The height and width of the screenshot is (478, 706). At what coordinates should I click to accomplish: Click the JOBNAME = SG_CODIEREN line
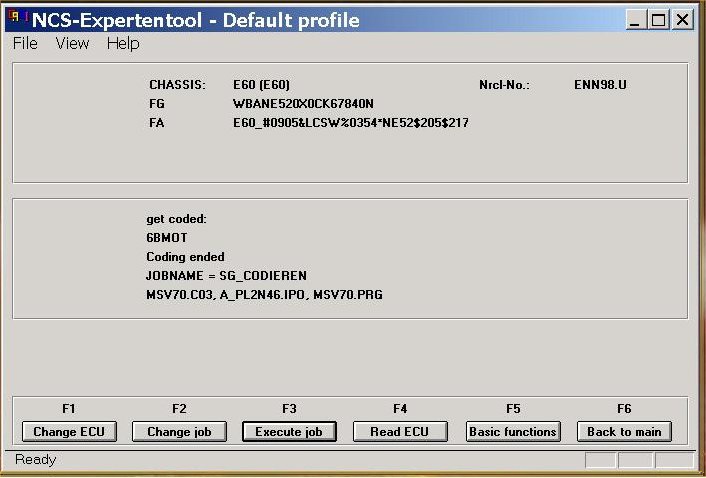pos(226,275)
